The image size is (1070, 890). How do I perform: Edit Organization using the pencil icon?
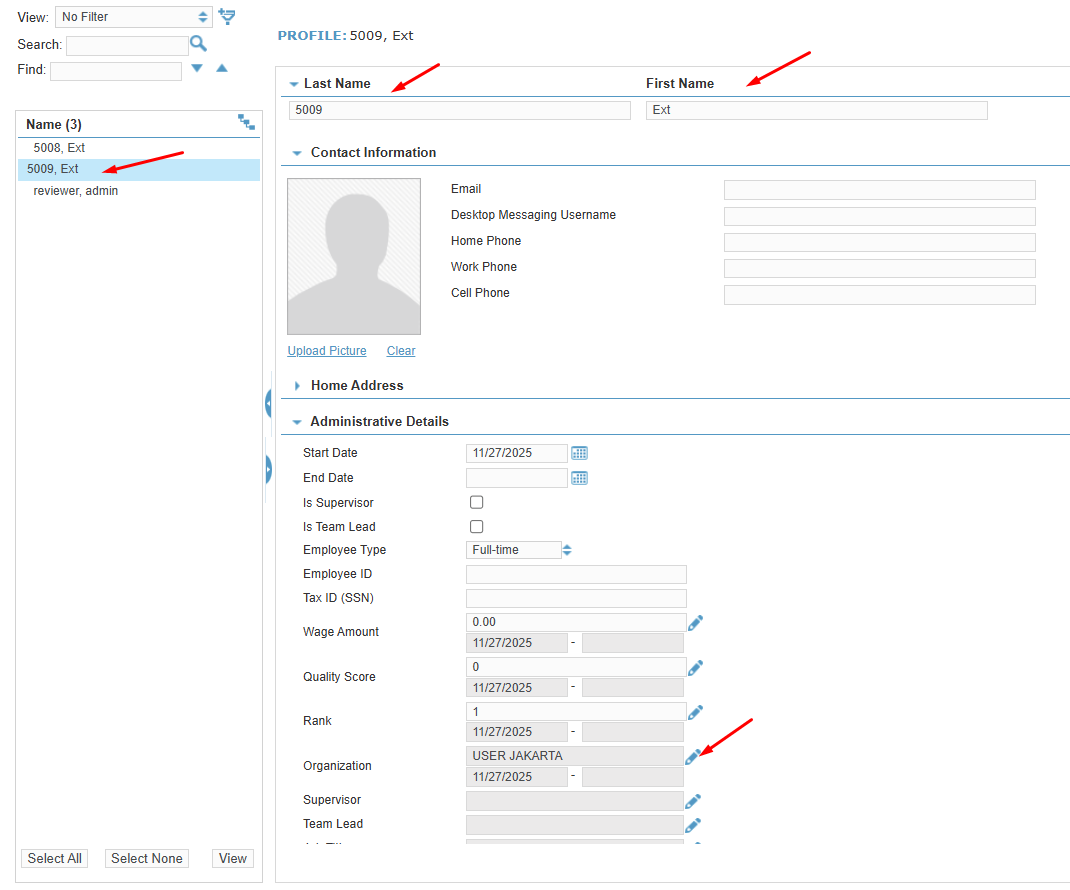point(693,757)
